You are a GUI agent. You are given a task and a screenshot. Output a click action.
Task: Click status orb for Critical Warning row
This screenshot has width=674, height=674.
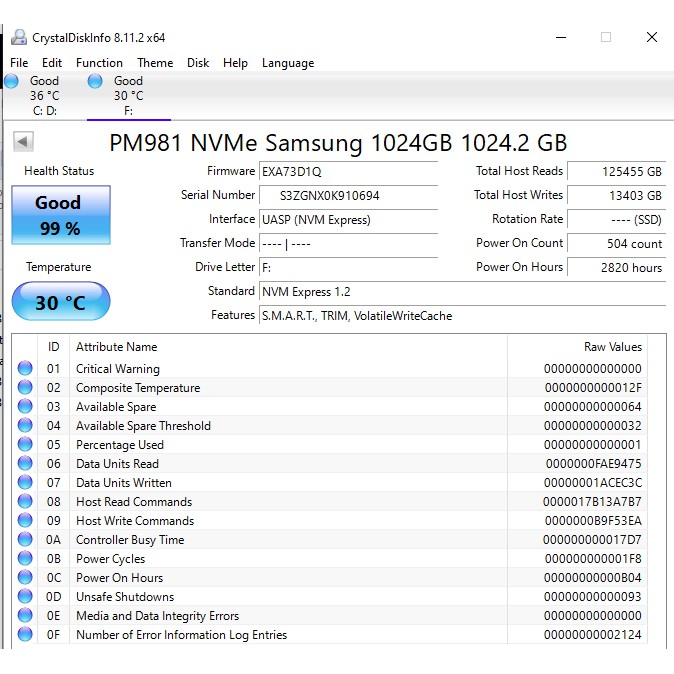coord(25,368)
